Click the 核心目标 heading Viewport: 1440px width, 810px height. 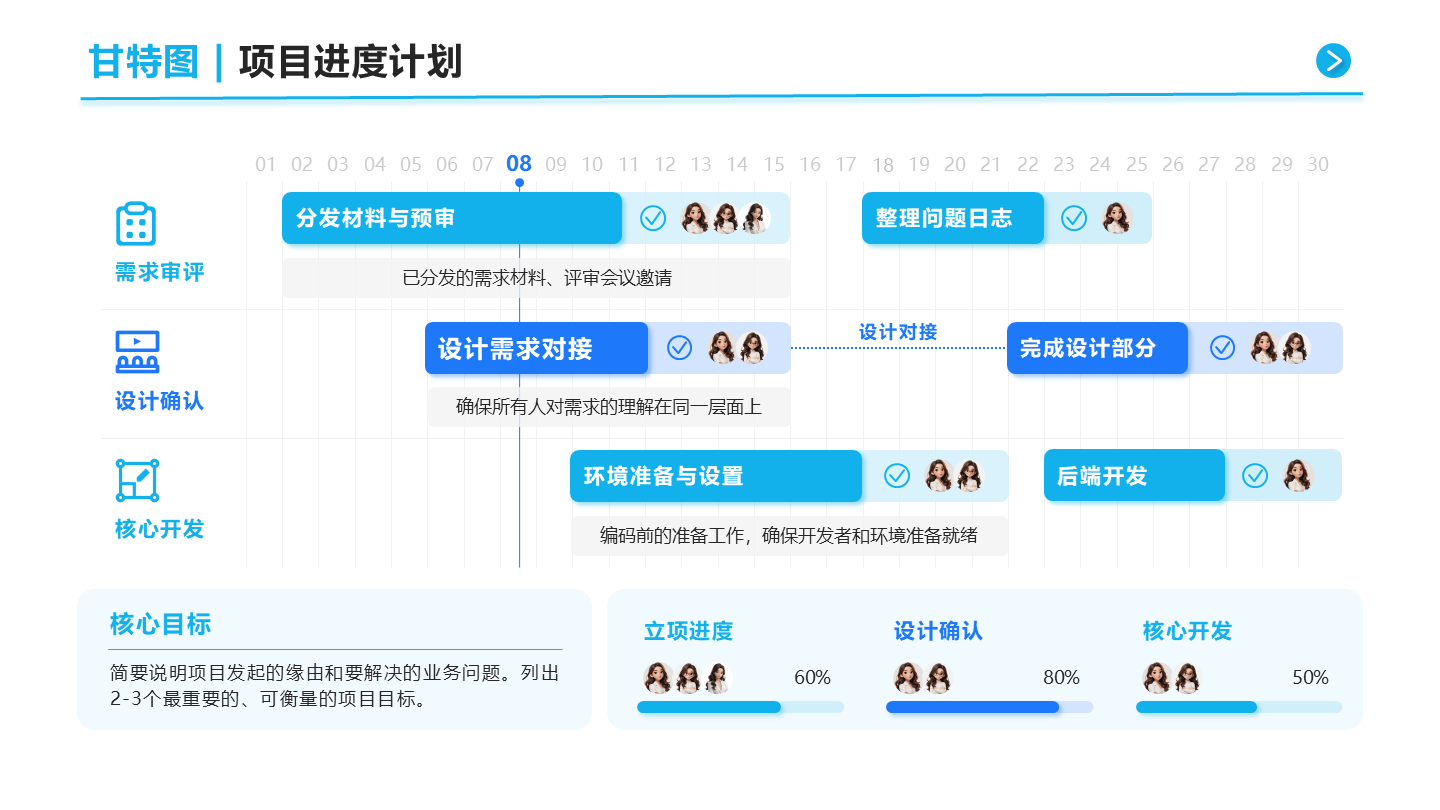(x=160, y=625)
